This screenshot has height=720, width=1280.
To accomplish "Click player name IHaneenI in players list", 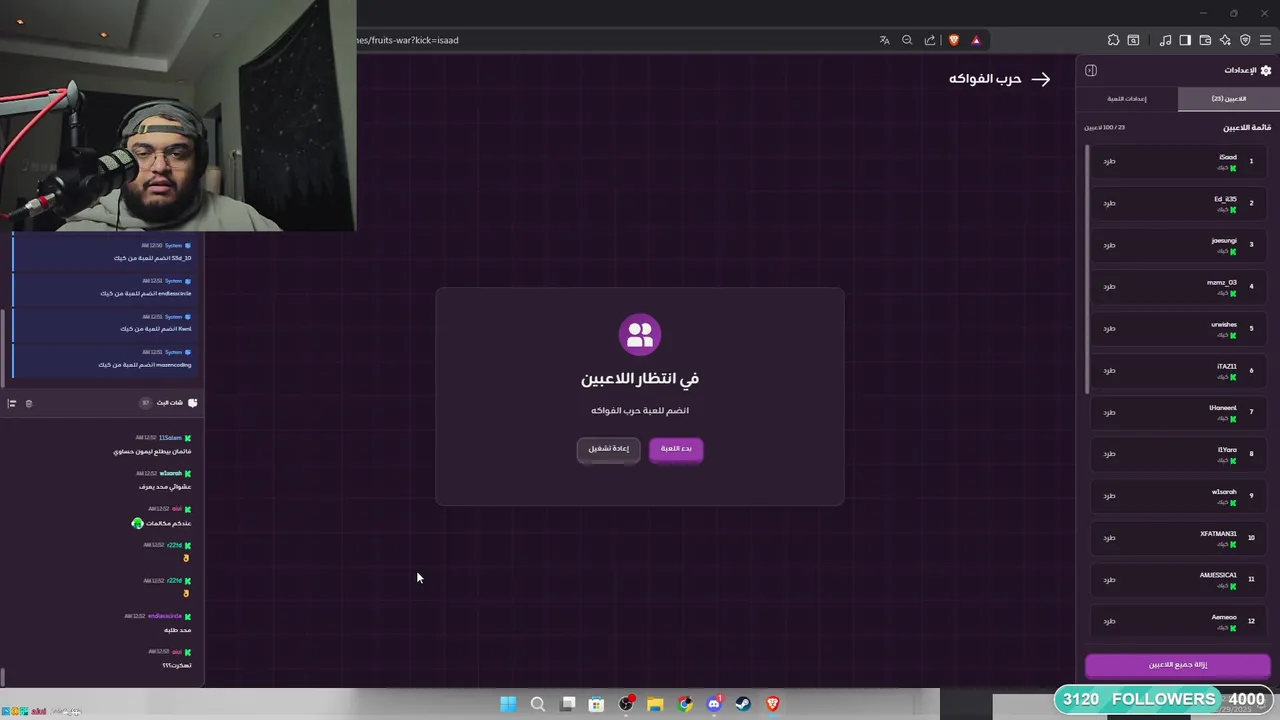I will point(1223,408).
